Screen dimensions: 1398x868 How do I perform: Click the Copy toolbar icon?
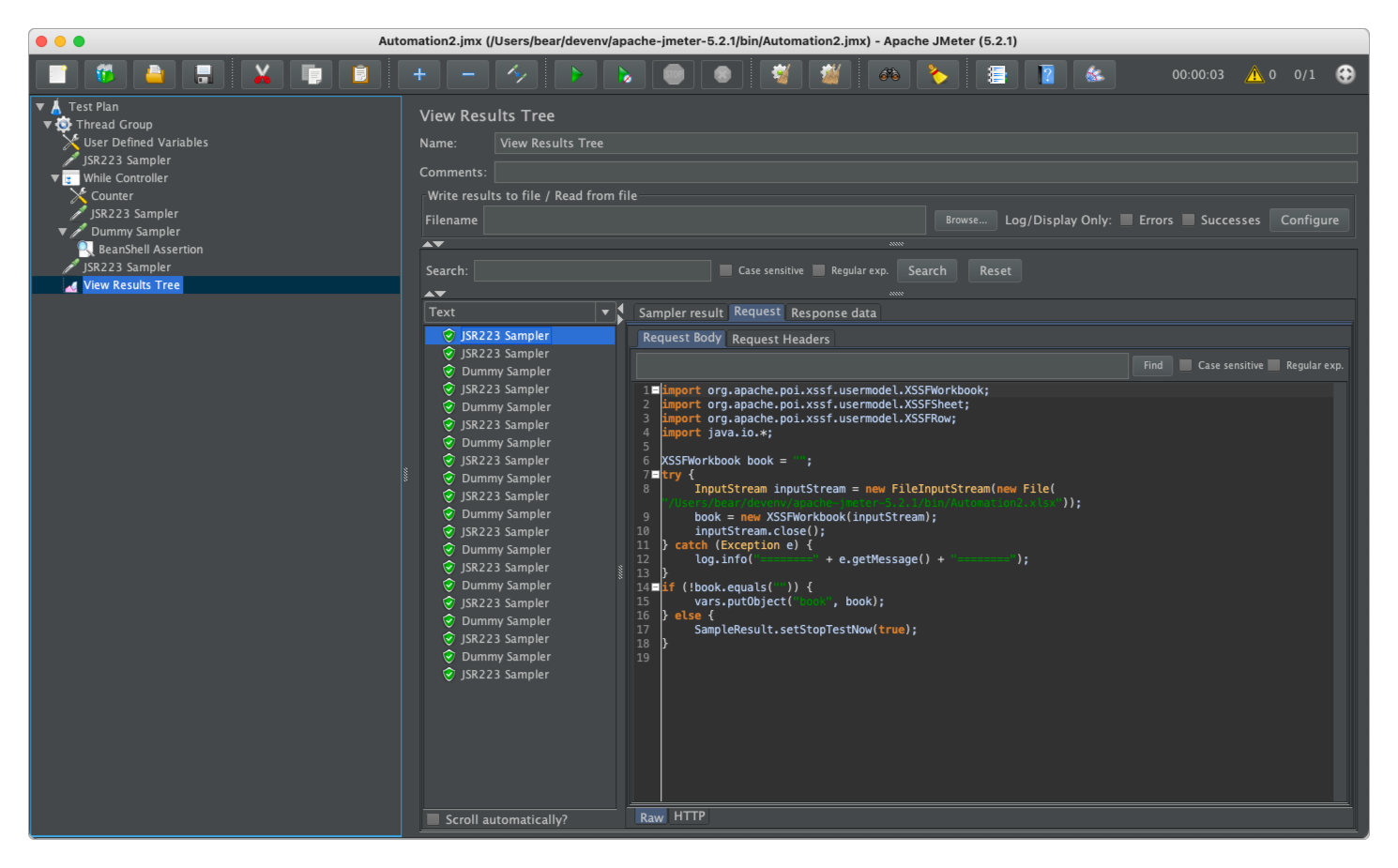click(312, 74)
